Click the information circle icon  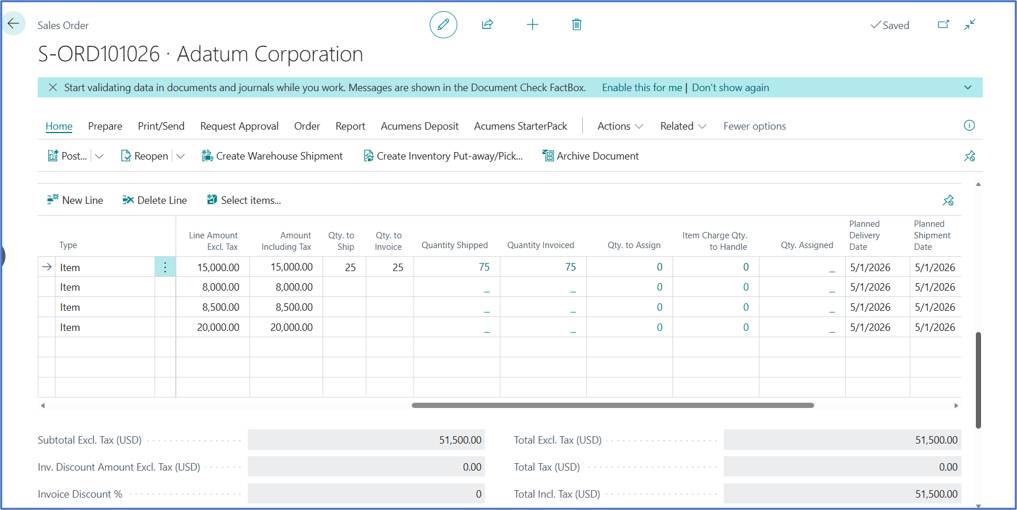tap(969, 125)
